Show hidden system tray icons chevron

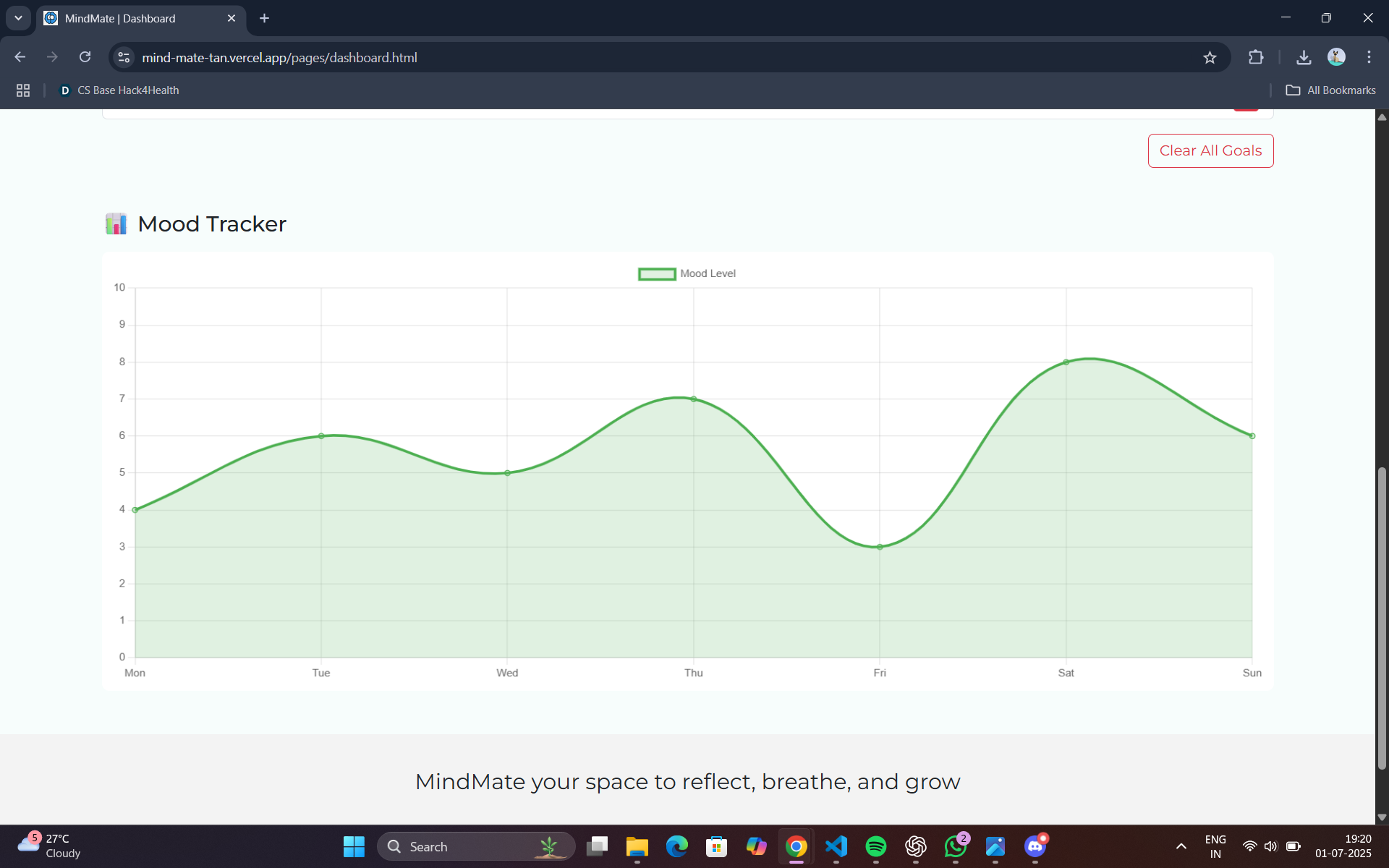(1181, 846)
